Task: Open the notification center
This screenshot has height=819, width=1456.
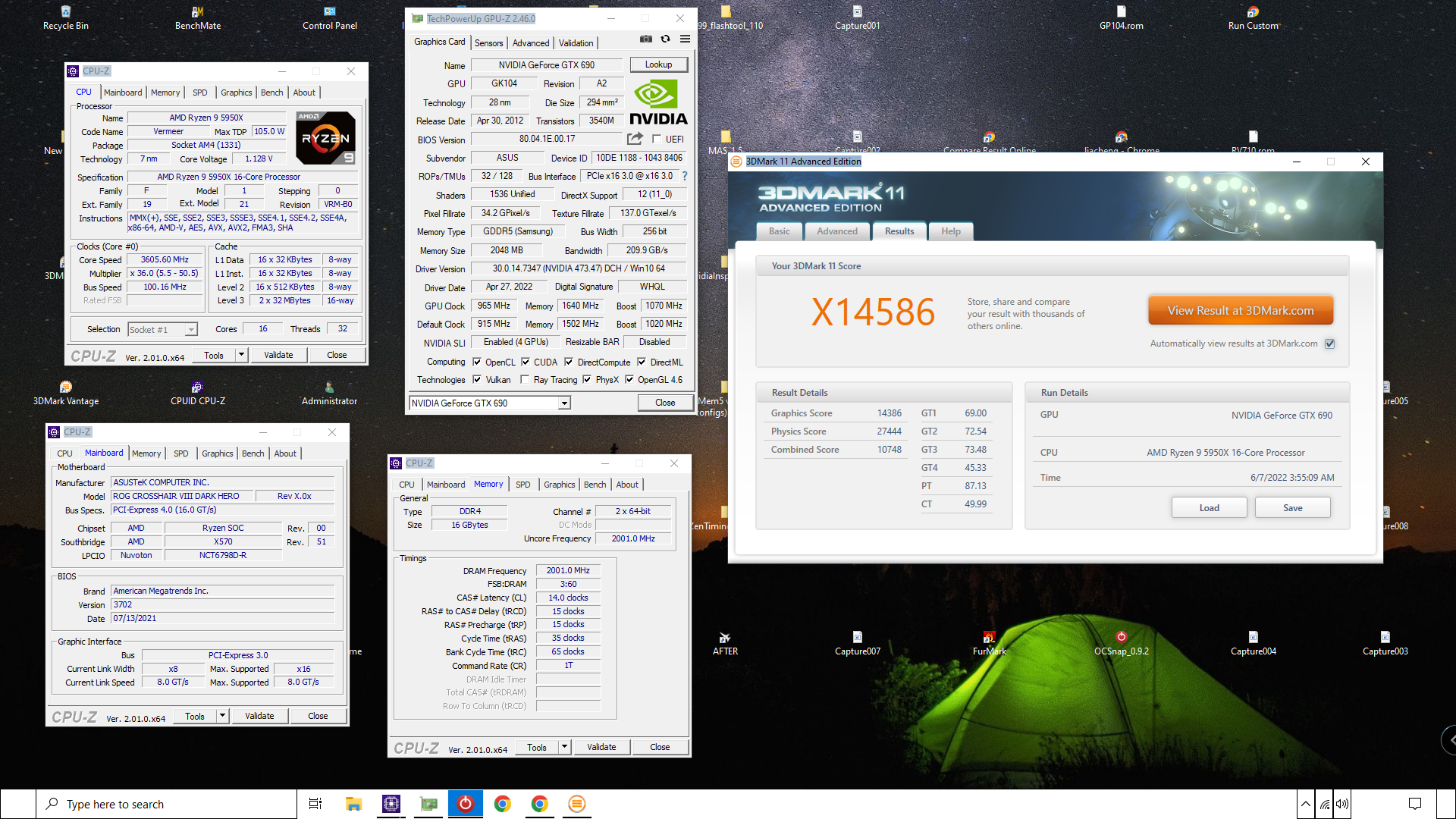Action: point(1415,804)
